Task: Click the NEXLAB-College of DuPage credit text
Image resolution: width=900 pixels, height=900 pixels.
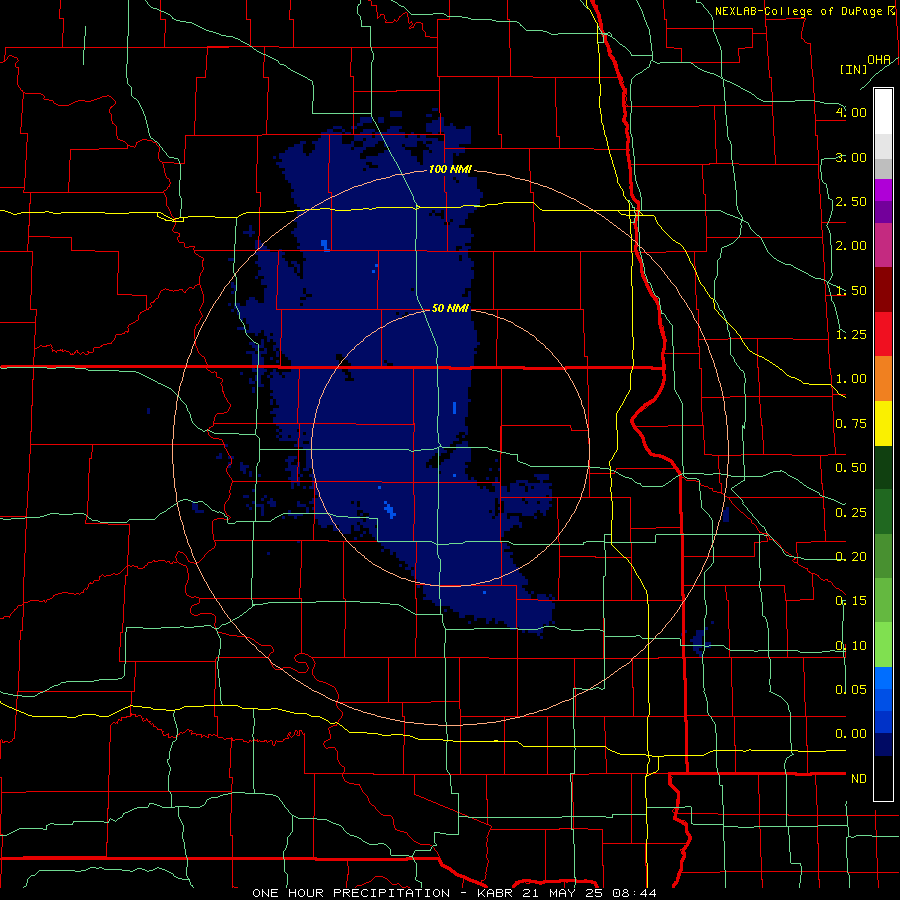Action: click(x=798, y=11)
